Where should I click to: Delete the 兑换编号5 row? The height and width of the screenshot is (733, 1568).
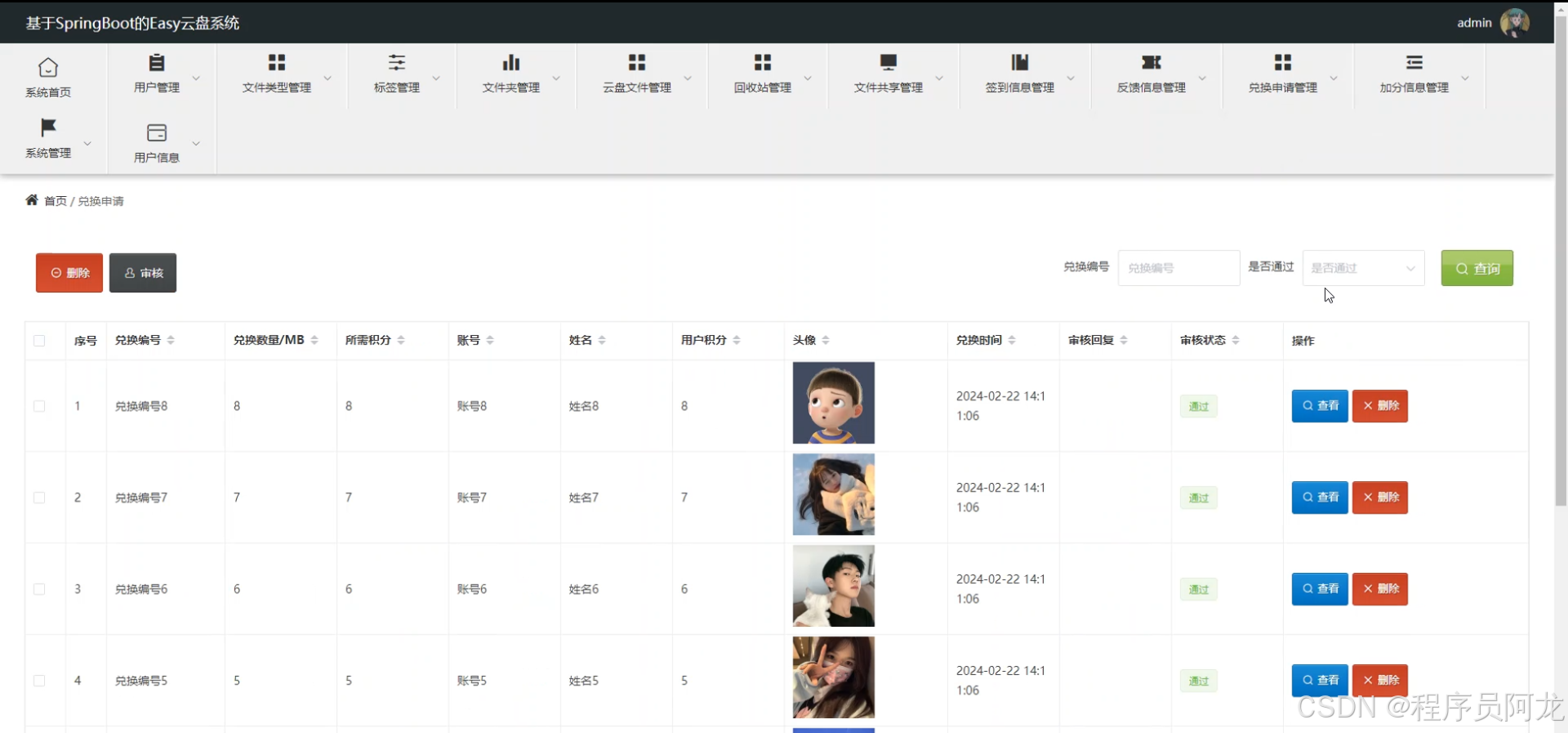(x=1380, y=681)
